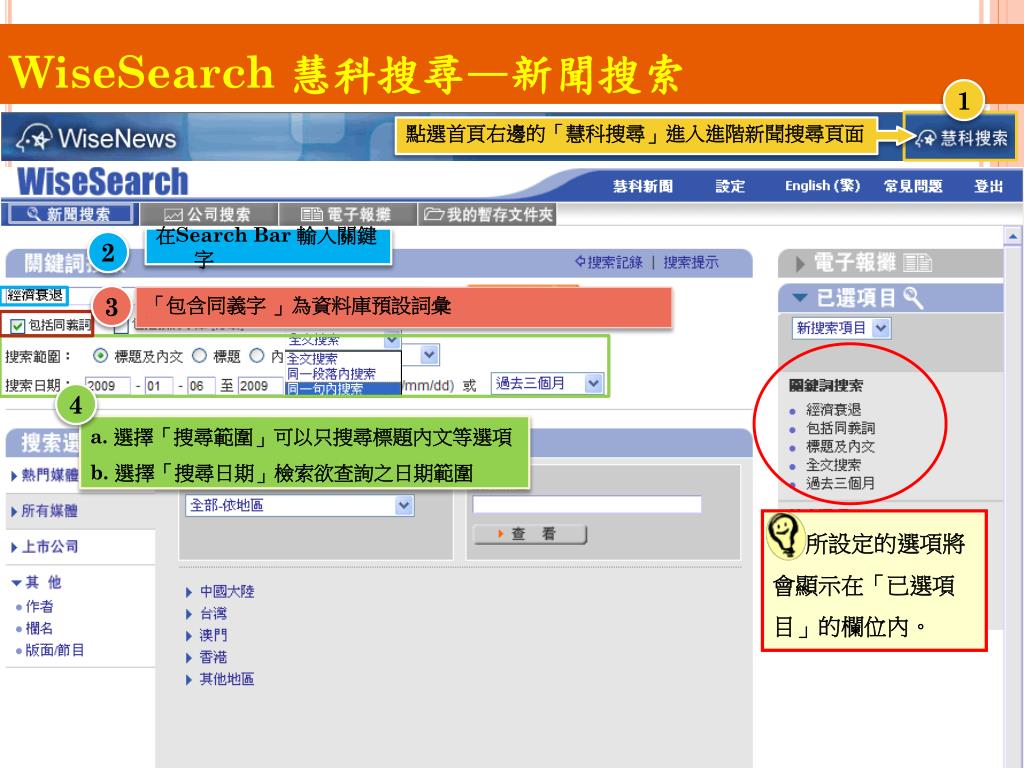Select the 標題 radio button

[x=200, y=356]
